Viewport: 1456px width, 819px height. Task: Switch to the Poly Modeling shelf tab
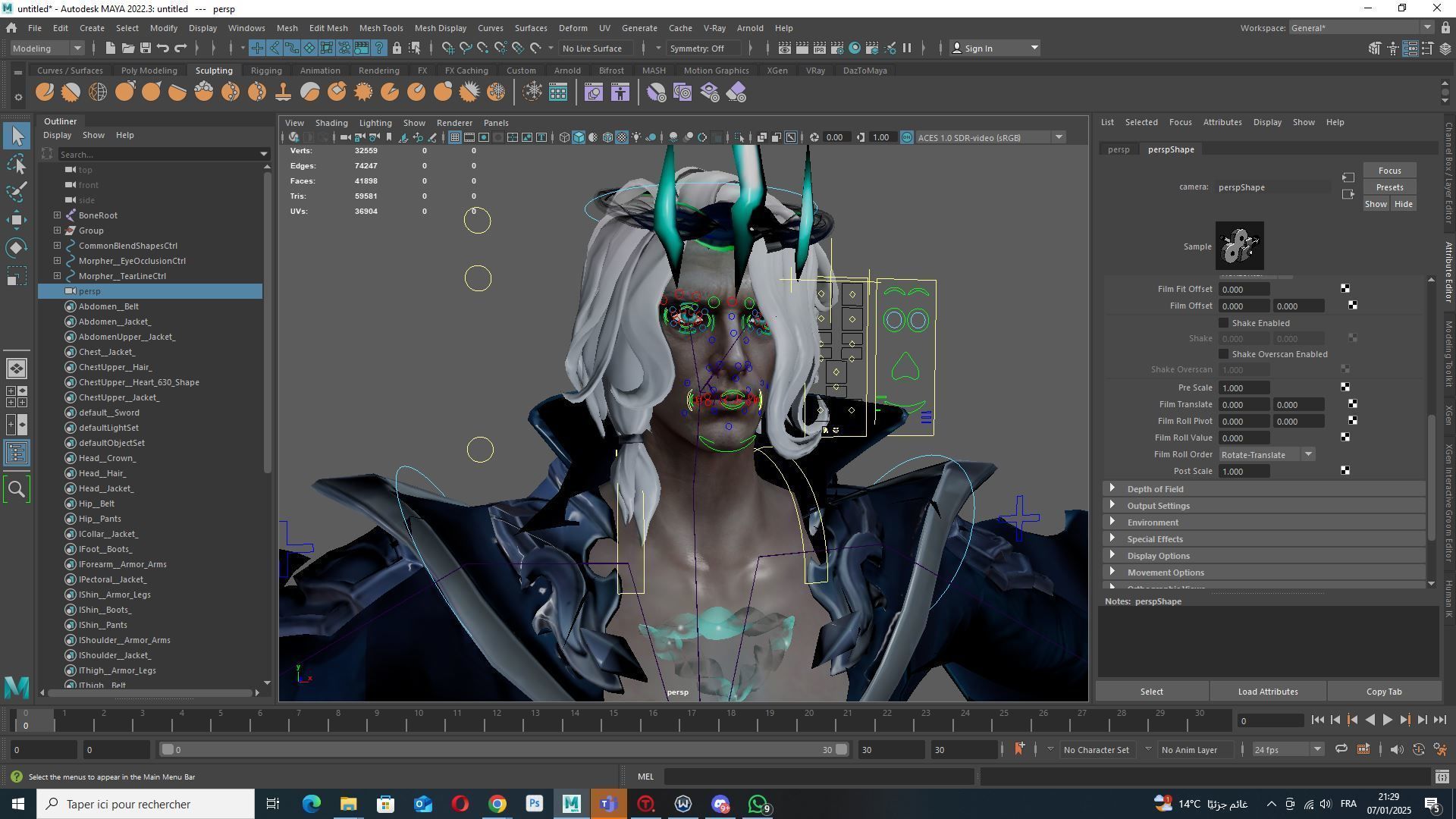click(149, 71)
